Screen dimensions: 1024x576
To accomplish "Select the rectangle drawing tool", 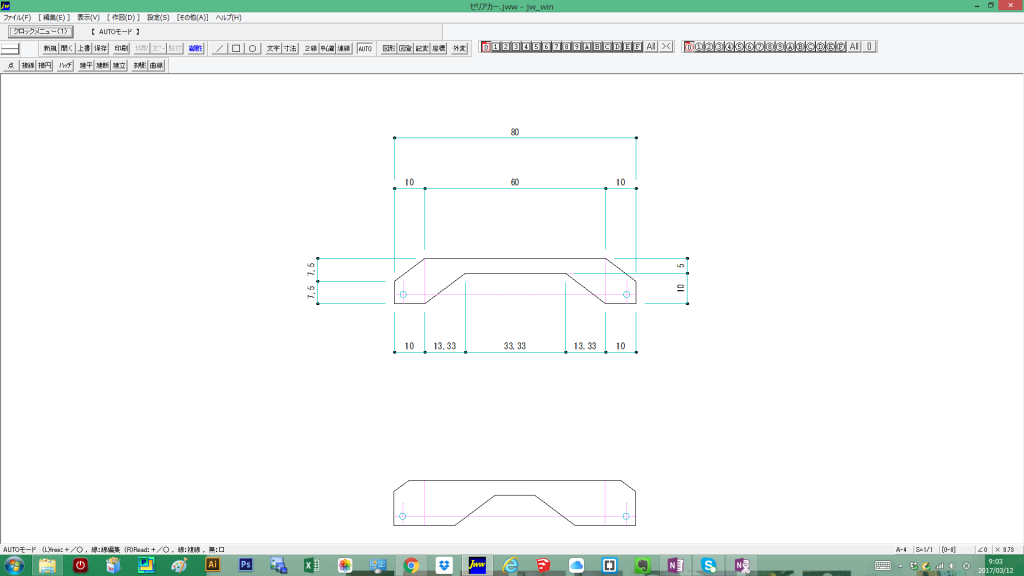I will tap(236, 48).
